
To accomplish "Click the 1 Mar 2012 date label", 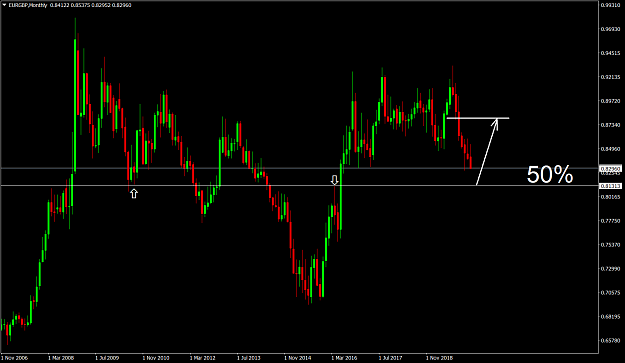I will 202,358.
